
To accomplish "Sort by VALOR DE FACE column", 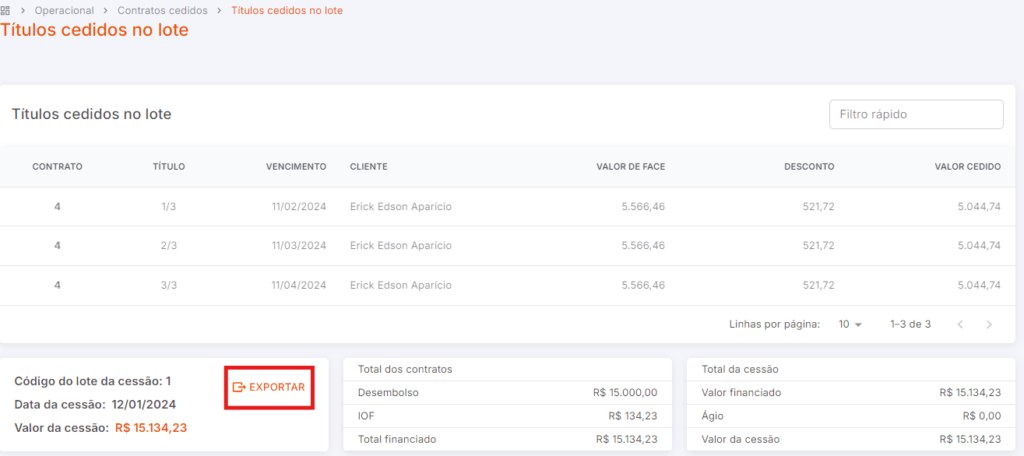I will (x=631, y=167).
